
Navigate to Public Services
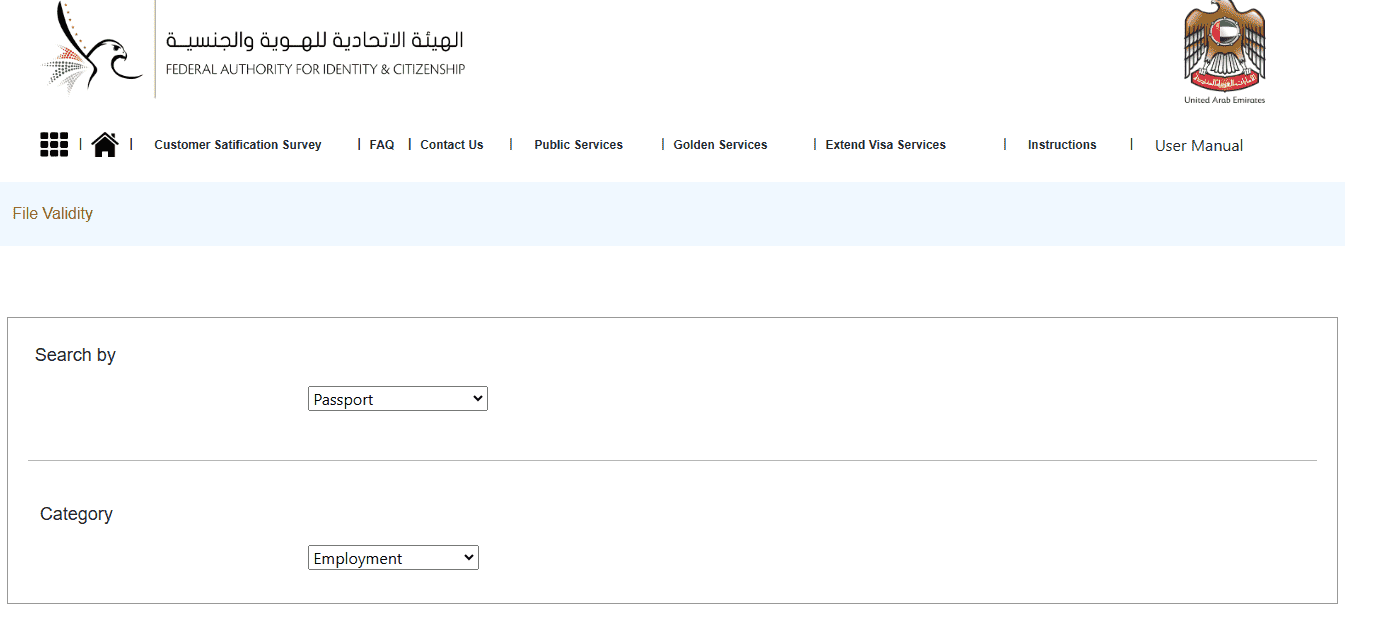578,144
